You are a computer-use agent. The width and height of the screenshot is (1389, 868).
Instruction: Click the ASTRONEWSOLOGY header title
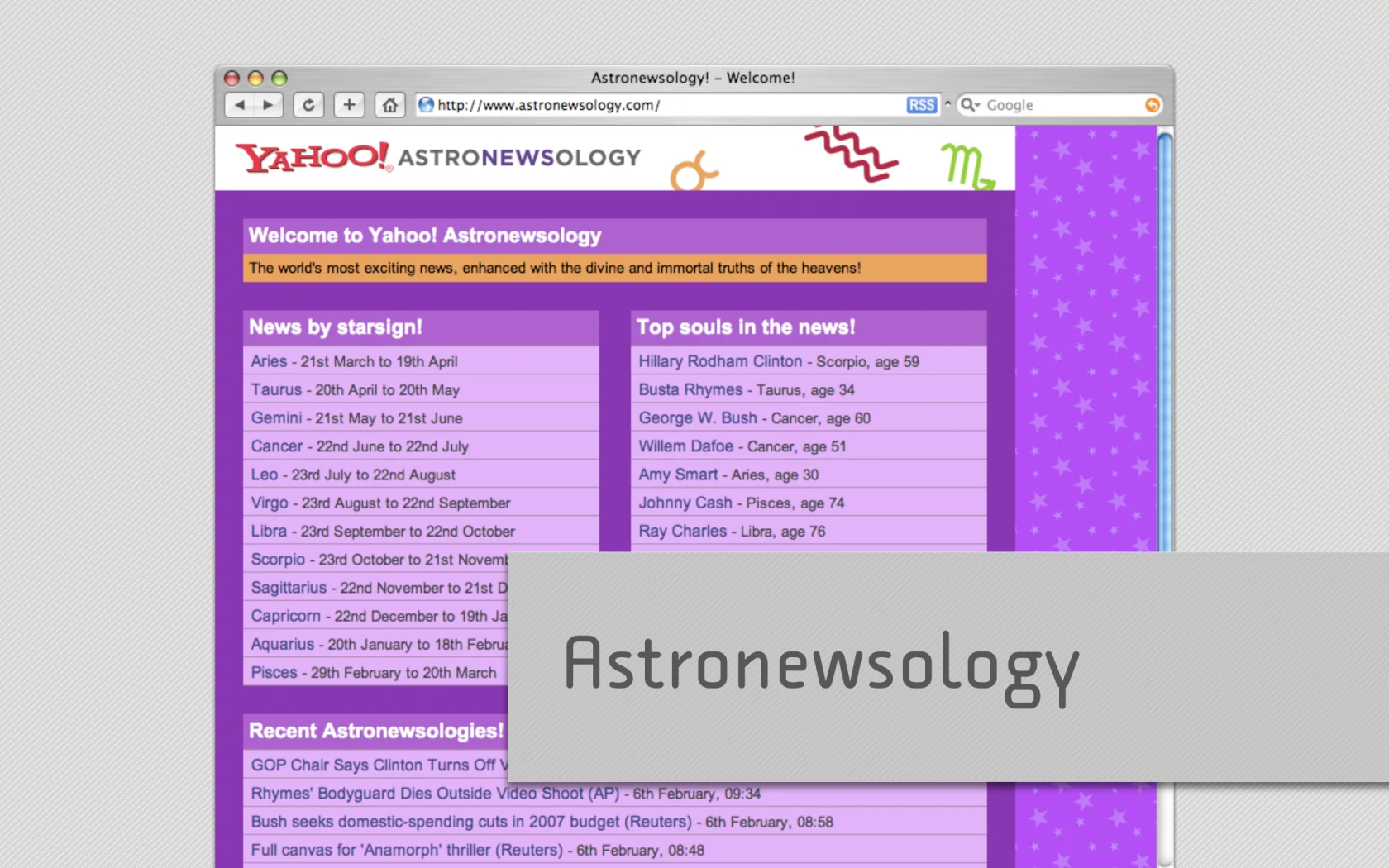[519, 157]
